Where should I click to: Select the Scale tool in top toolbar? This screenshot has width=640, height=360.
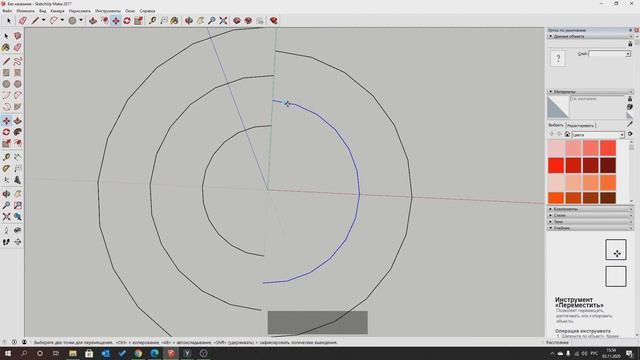(138, 20)
